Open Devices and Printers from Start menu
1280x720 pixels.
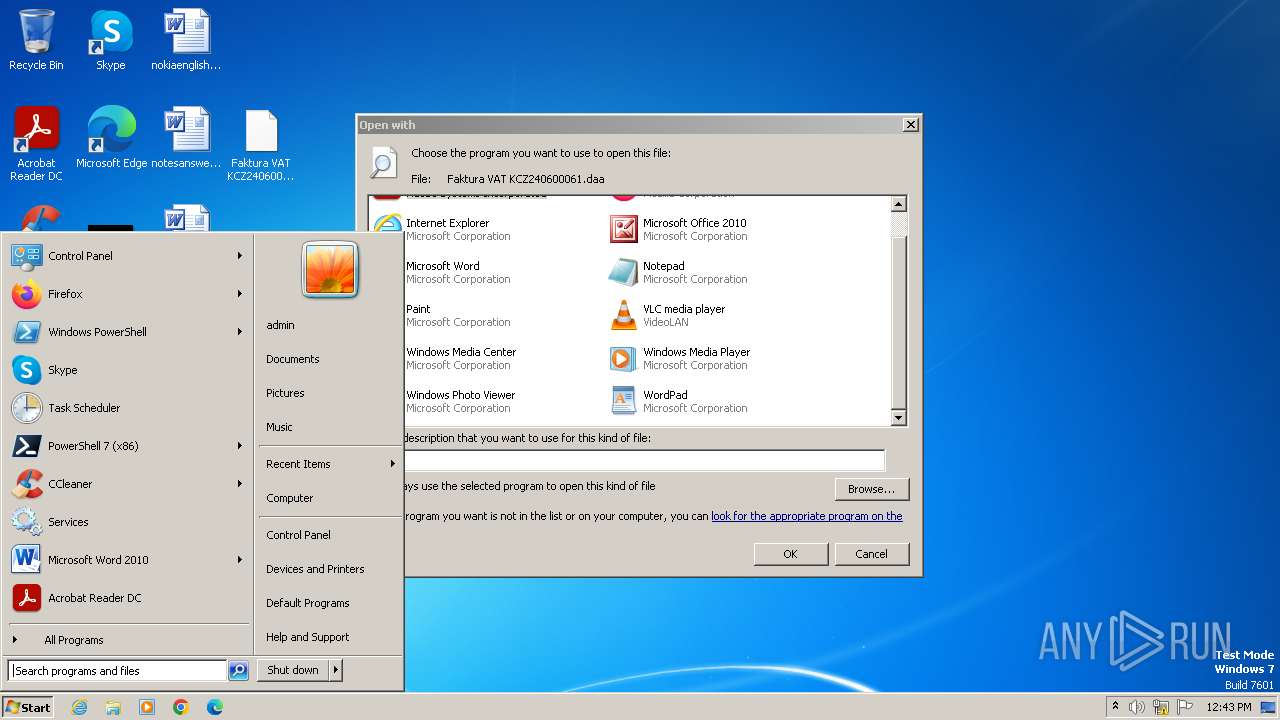[x=315, y=569]
